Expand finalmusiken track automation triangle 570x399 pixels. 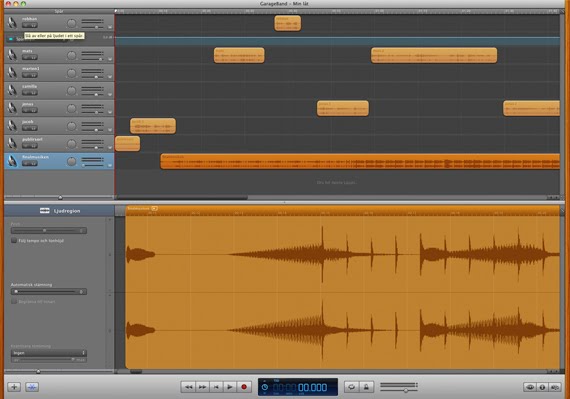tap(110, 165)
